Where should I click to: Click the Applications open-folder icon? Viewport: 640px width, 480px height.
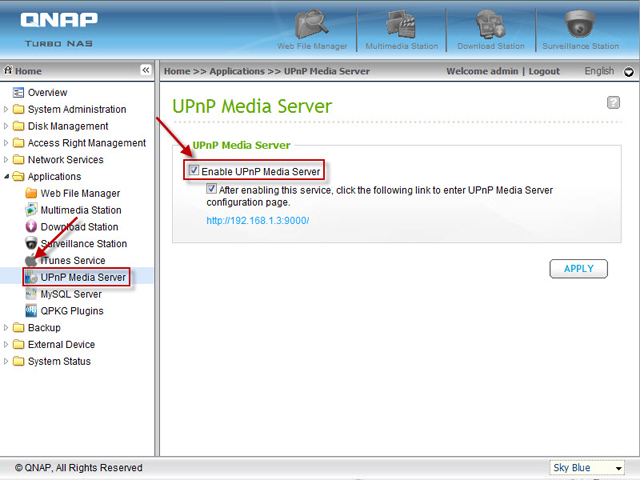[18, 176]
